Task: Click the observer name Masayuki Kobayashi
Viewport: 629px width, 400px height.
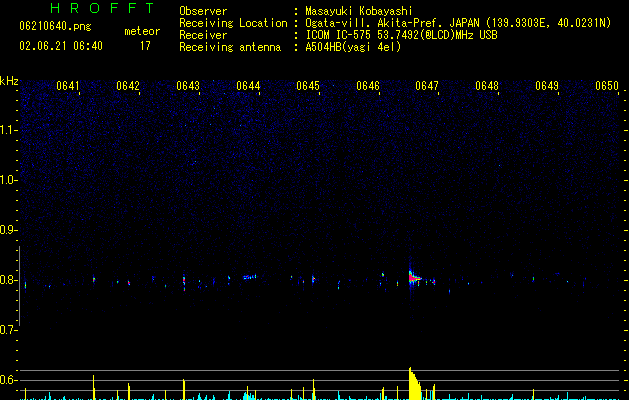Action: 359,11
